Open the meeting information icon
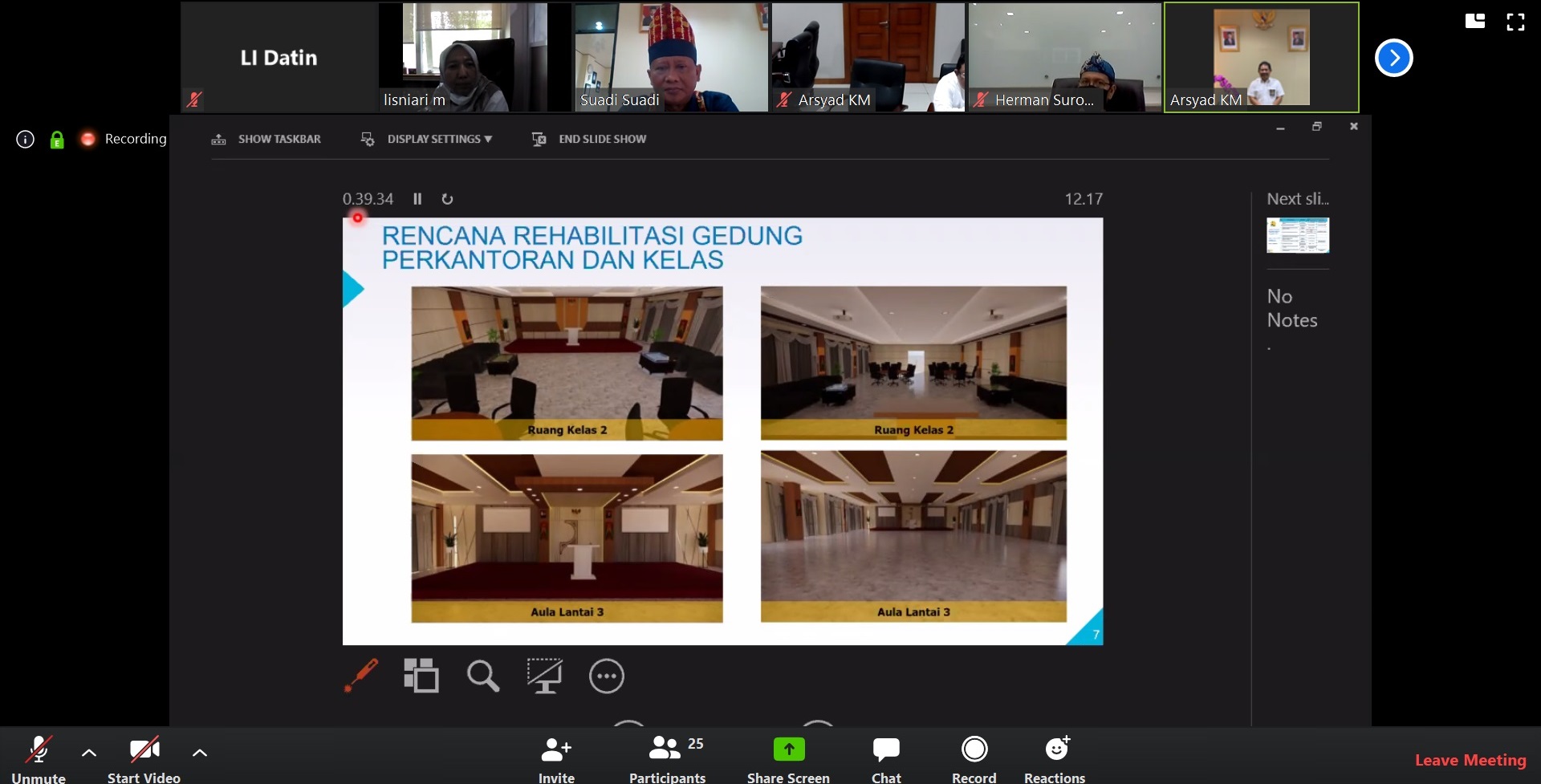 pos(26,140)
